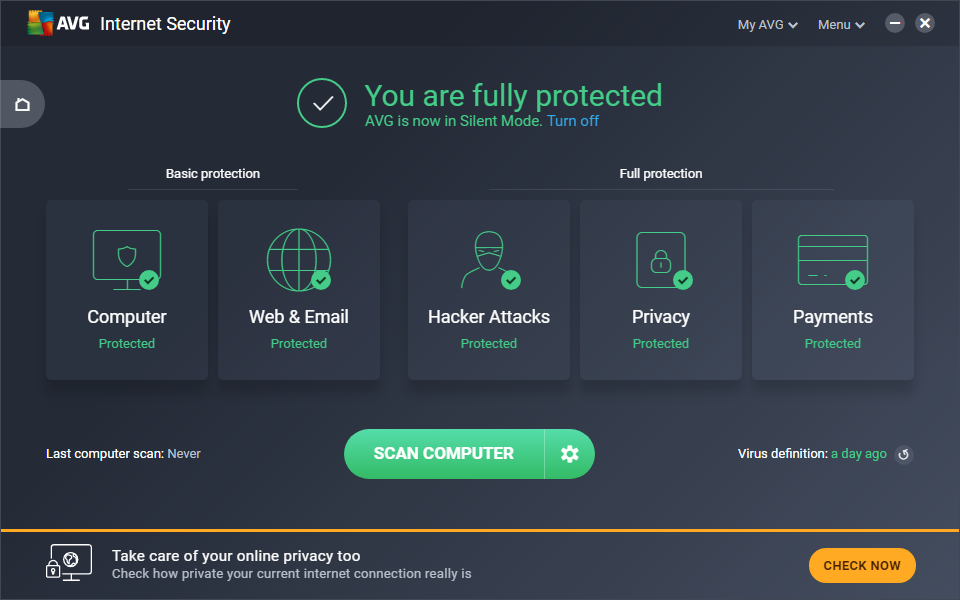This screenshot has height=600, width=960.
Task: Turn off Silent Mode link
Action: coord(573,121)
